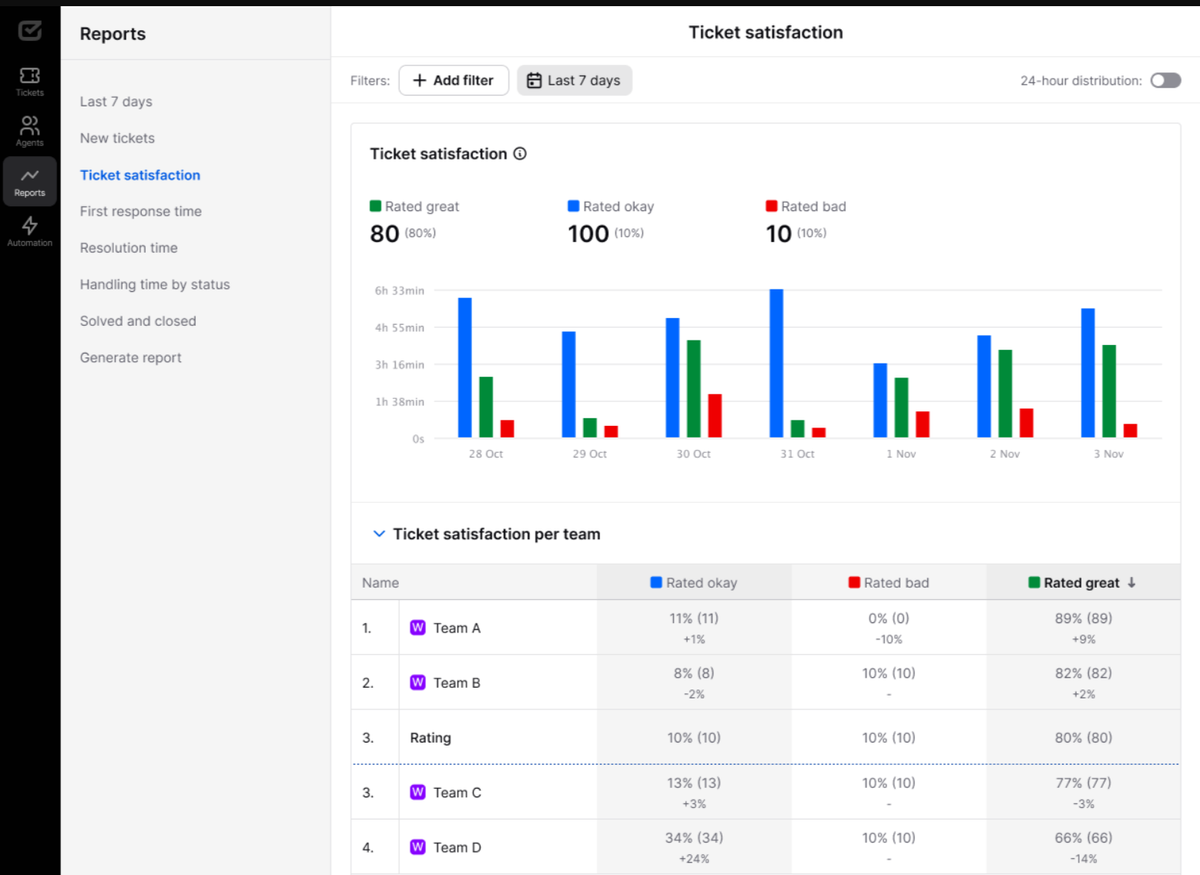Open the Tickets section in sidebar

(30, 81)
